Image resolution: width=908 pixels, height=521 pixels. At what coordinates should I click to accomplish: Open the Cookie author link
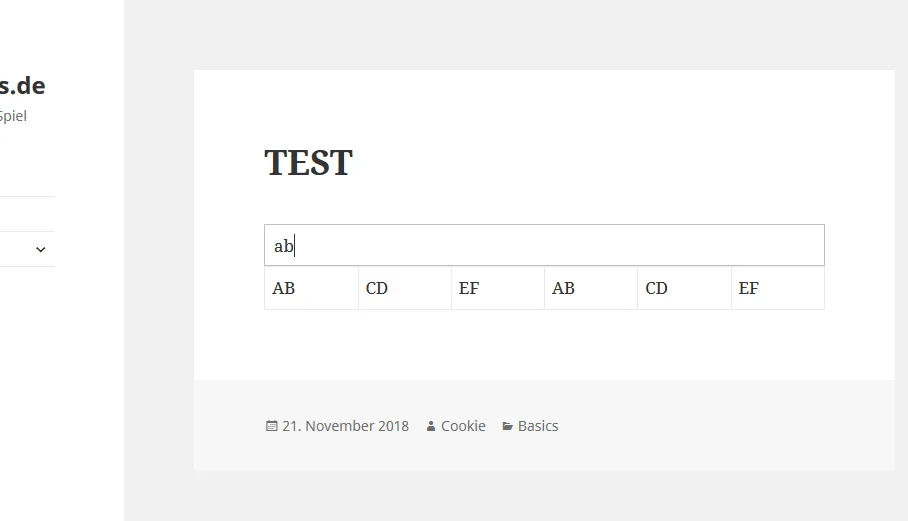point(463,426)
